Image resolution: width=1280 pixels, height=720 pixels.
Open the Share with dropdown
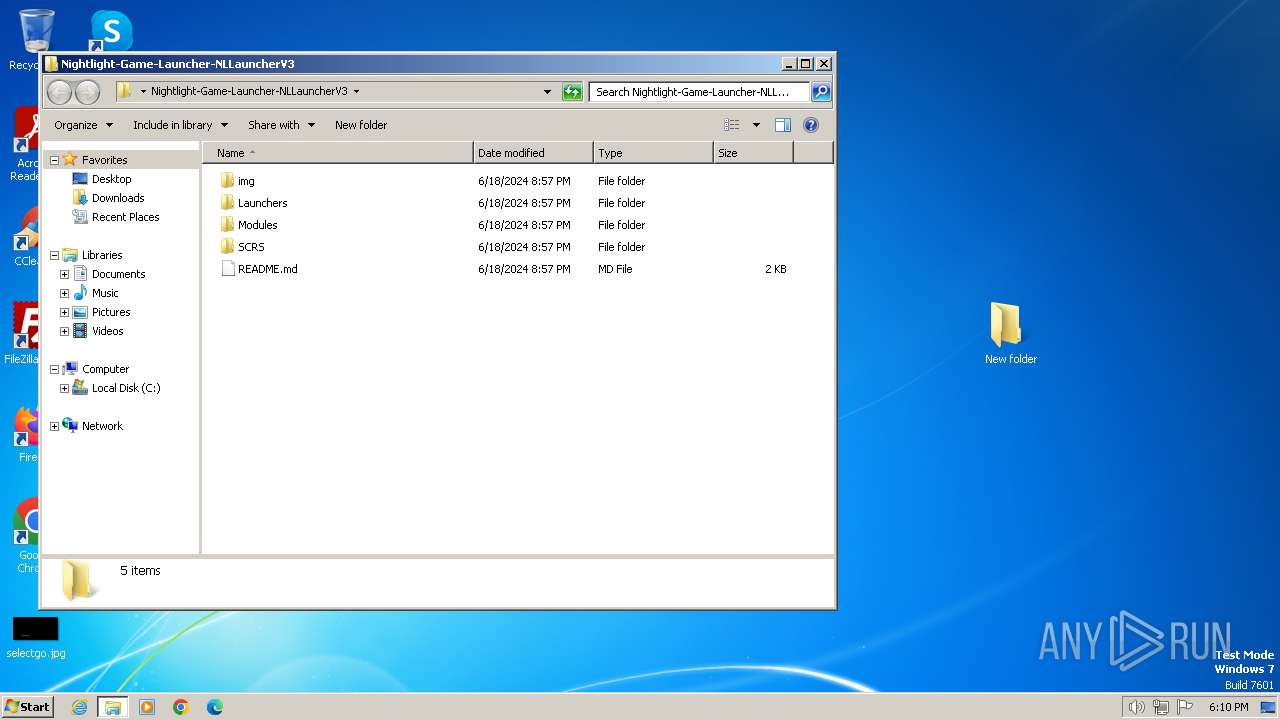[281, 125]
